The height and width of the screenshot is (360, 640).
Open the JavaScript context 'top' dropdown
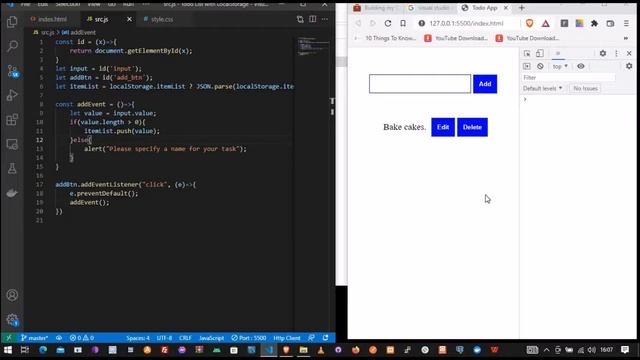coord(560,66)
